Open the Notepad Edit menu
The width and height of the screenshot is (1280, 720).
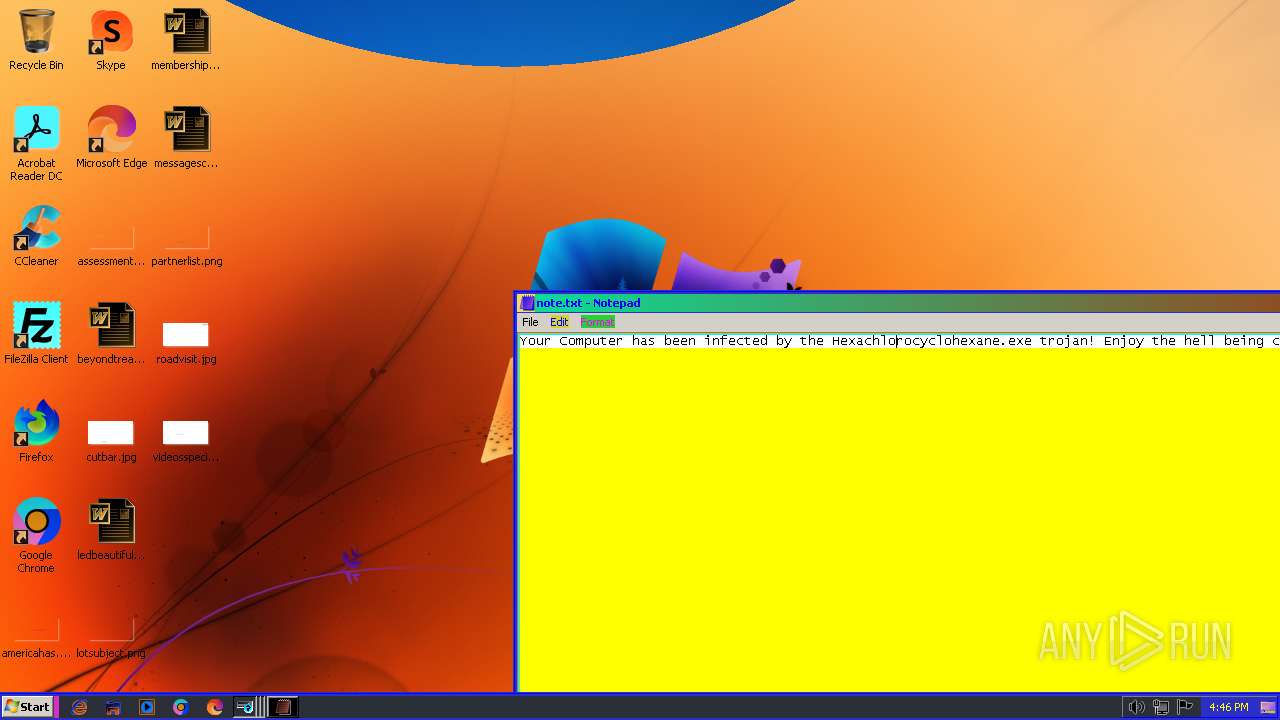pos(559,322)
